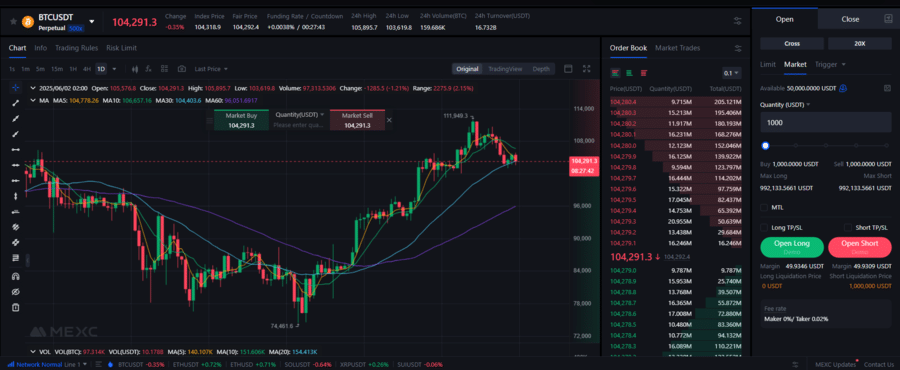Click the Cross margin mode button
The image size is (900, 370).
(x=792, y=44)
